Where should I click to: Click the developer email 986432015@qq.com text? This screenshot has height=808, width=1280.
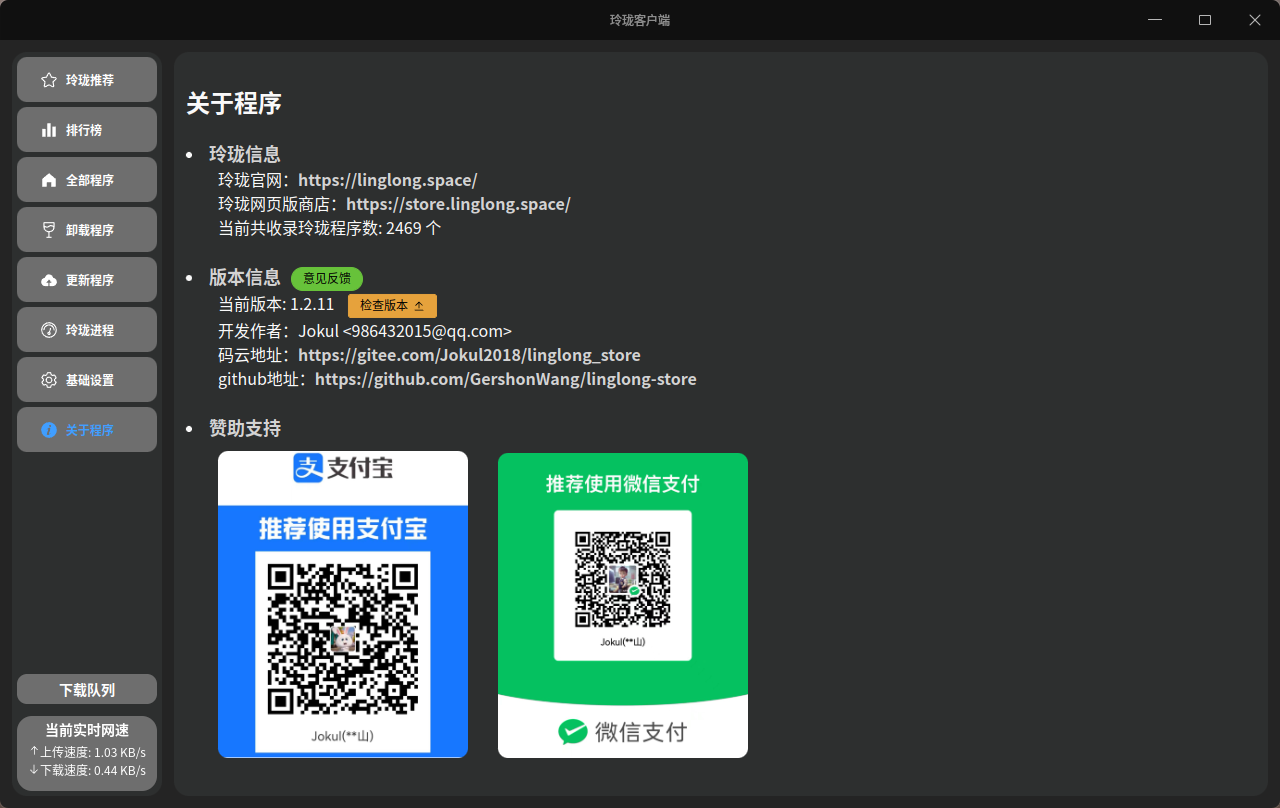click(427, 331)
